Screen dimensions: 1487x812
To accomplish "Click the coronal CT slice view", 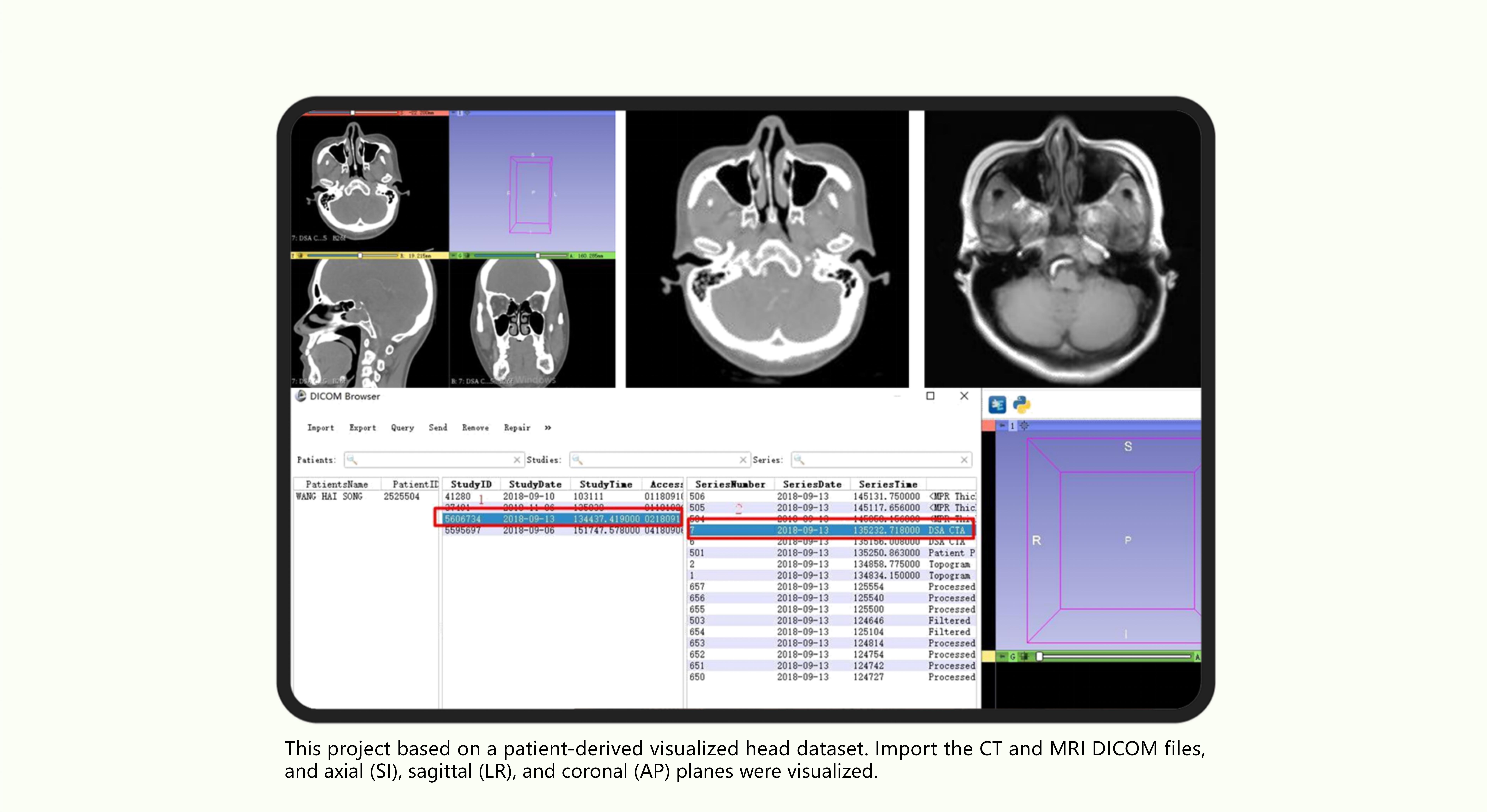I will (532, 323).
